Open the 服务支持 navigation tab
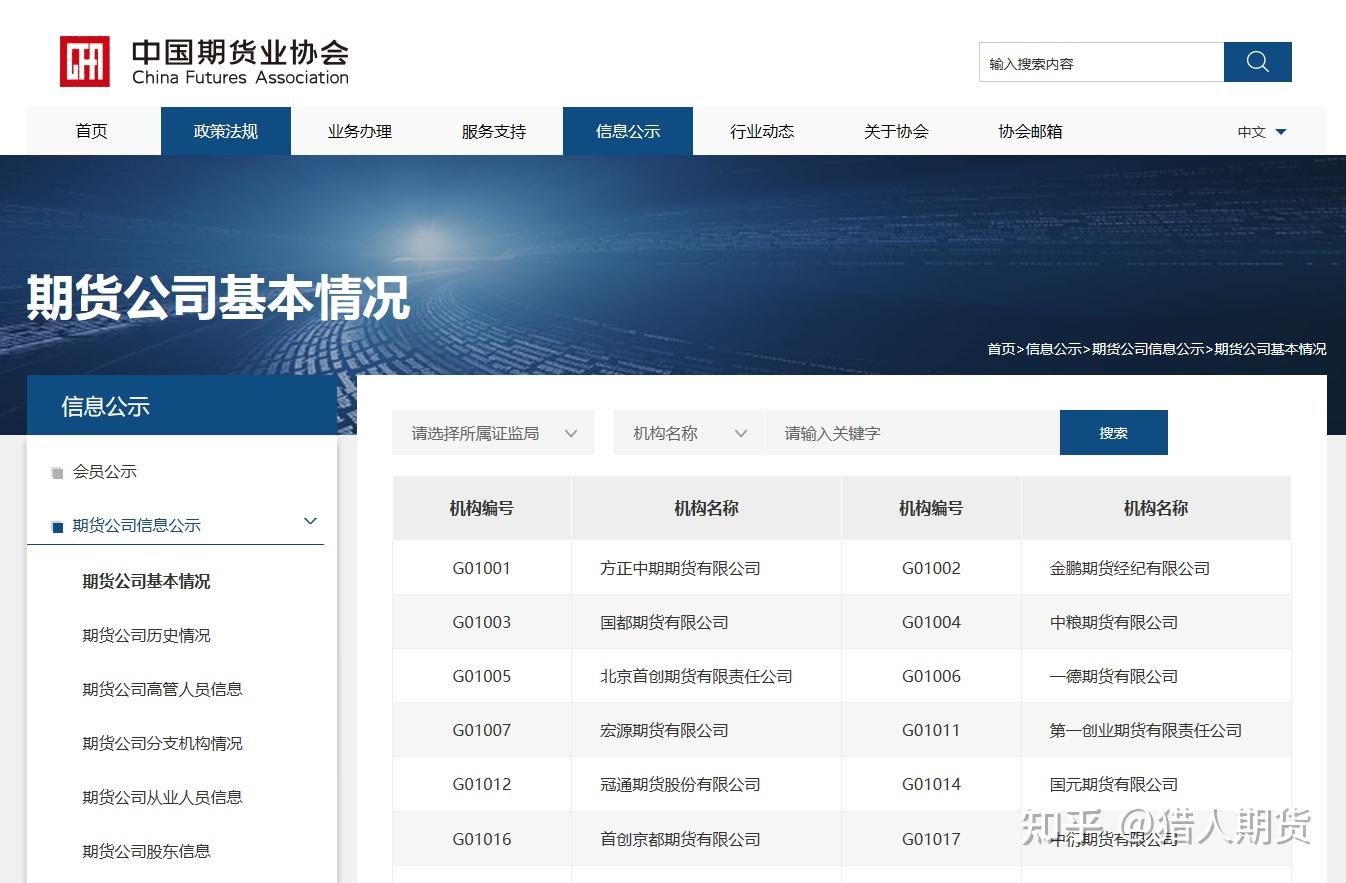Viewport: 1346px width, 883px height. point(494,131)
